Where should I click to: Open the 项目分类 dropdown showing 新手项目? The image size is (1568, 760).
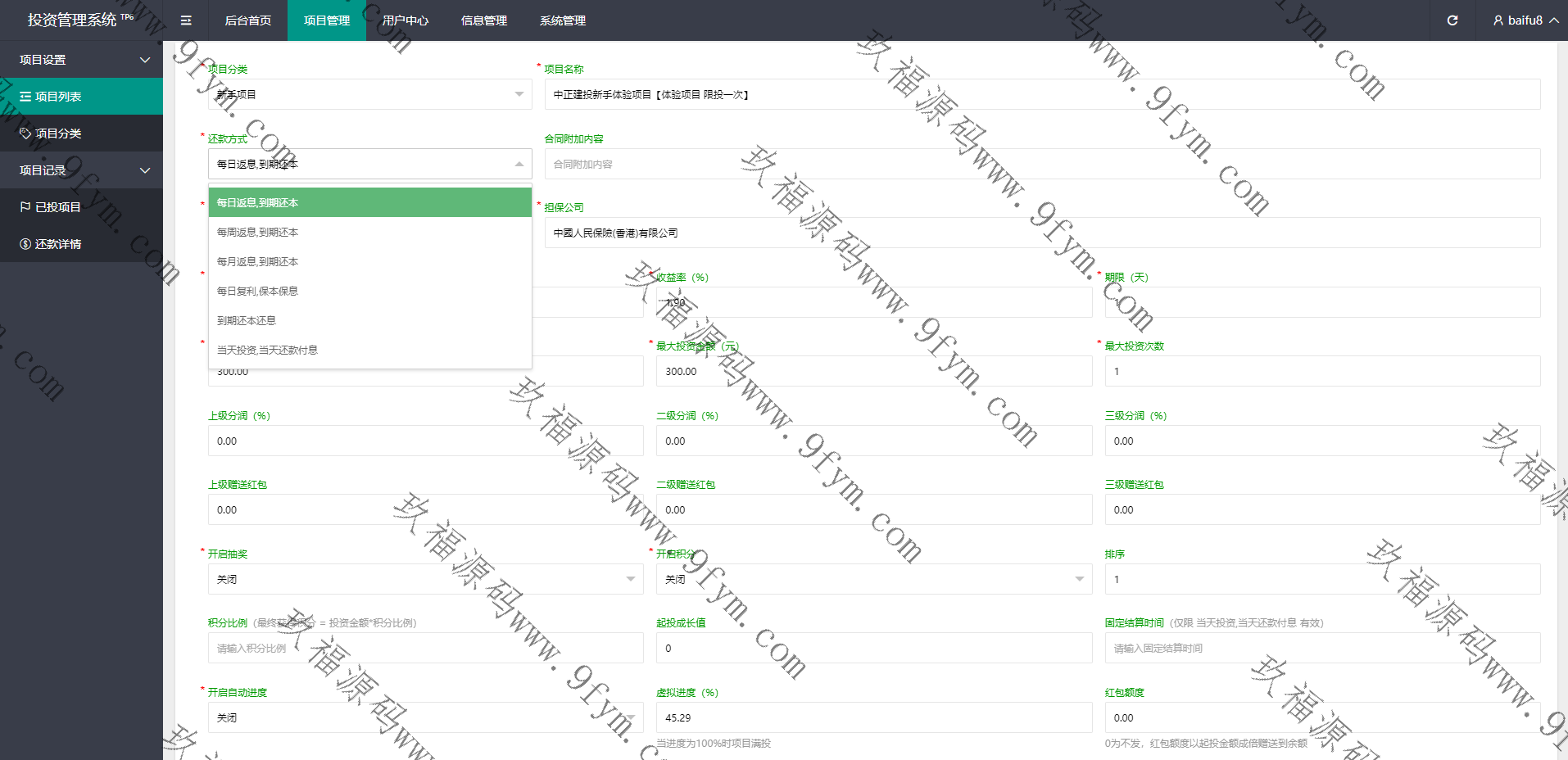point(369,95)
